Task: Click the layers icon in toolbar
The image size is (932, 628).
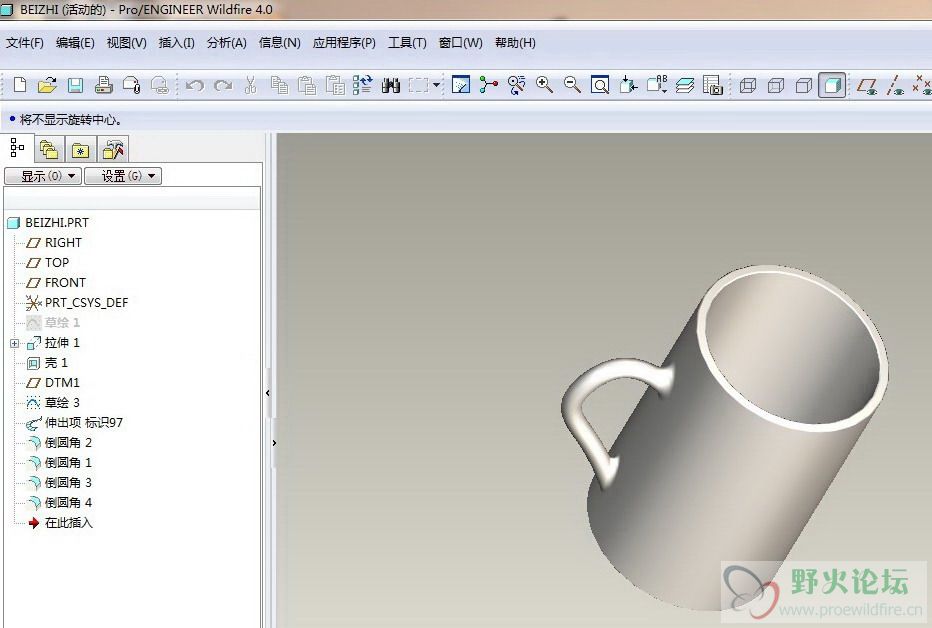Action: 685,86
